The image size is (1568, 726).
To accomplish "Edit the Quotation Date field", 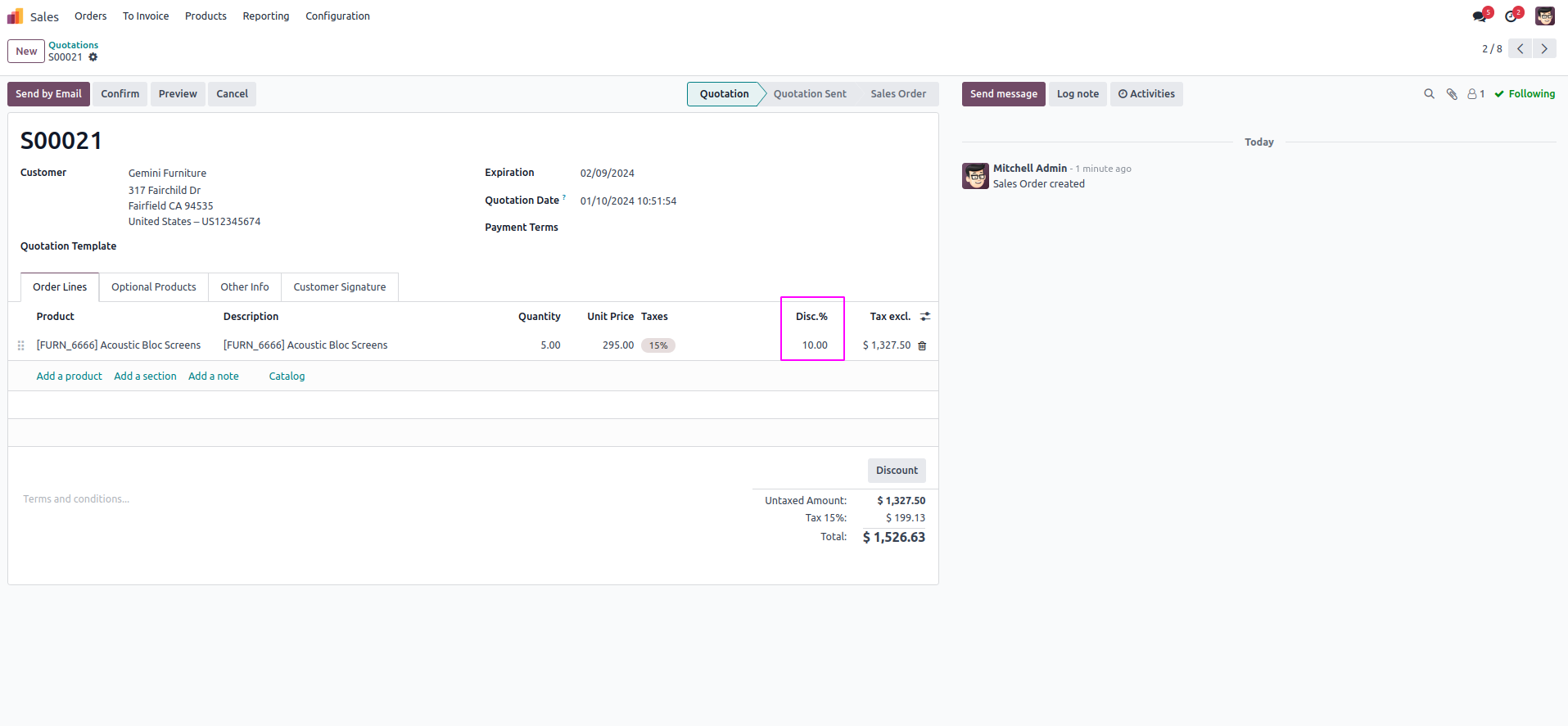I will (x=629, y=201).
